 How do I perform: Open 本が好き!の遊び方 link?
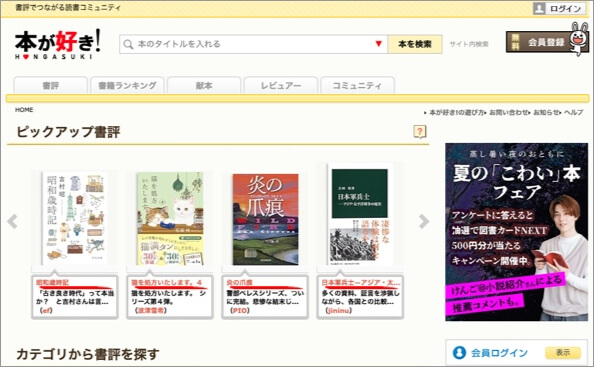pos(456,112)
